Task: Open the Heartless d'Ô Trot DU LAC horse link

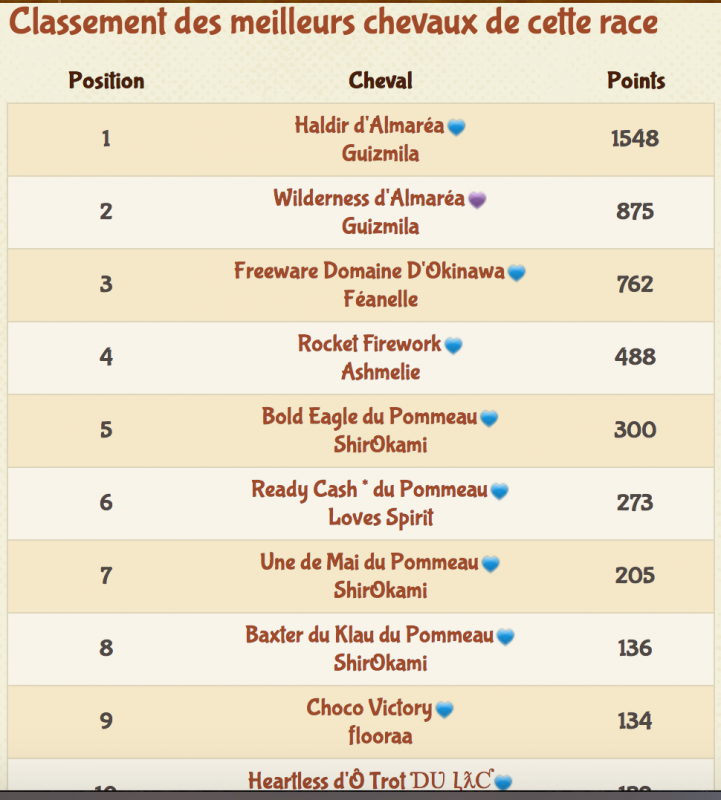Action: (x=370, y=781)
